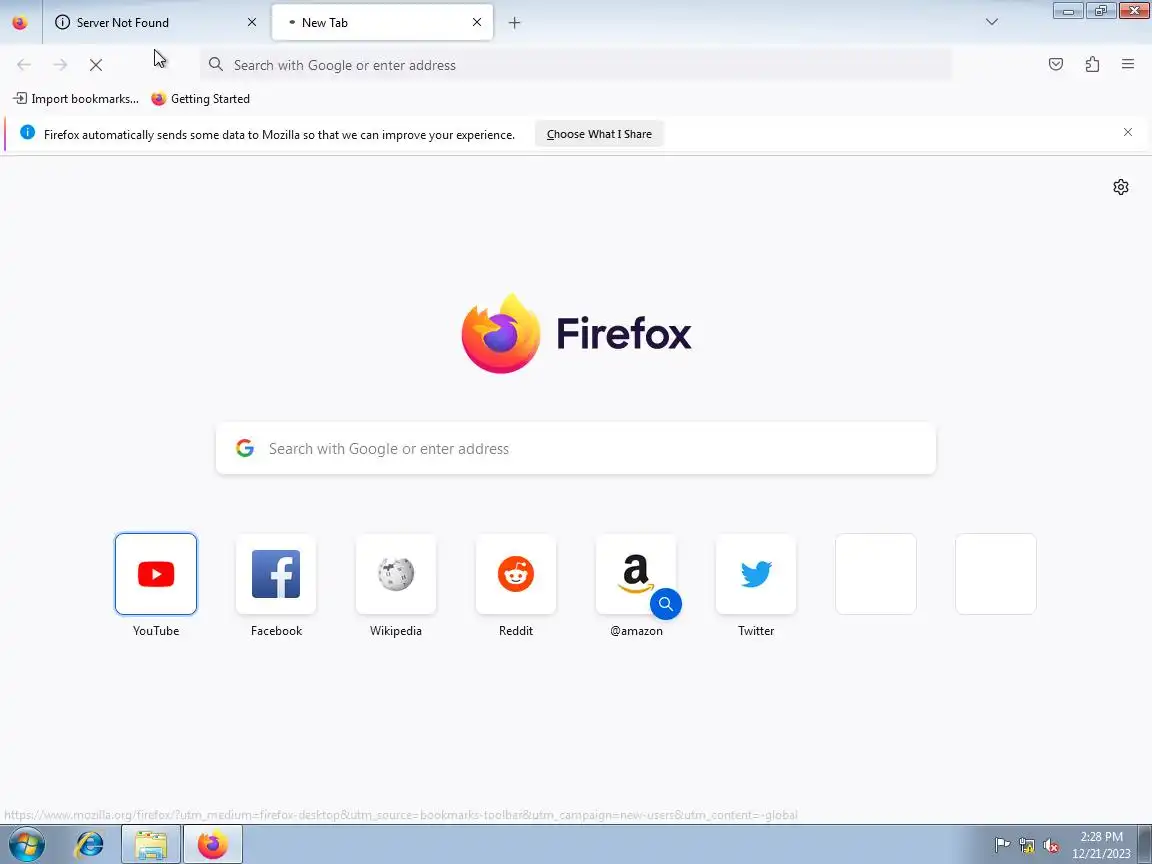Expand the List all tabs chevron
The height and width of the screenshot is (864, 1152).
992,22
